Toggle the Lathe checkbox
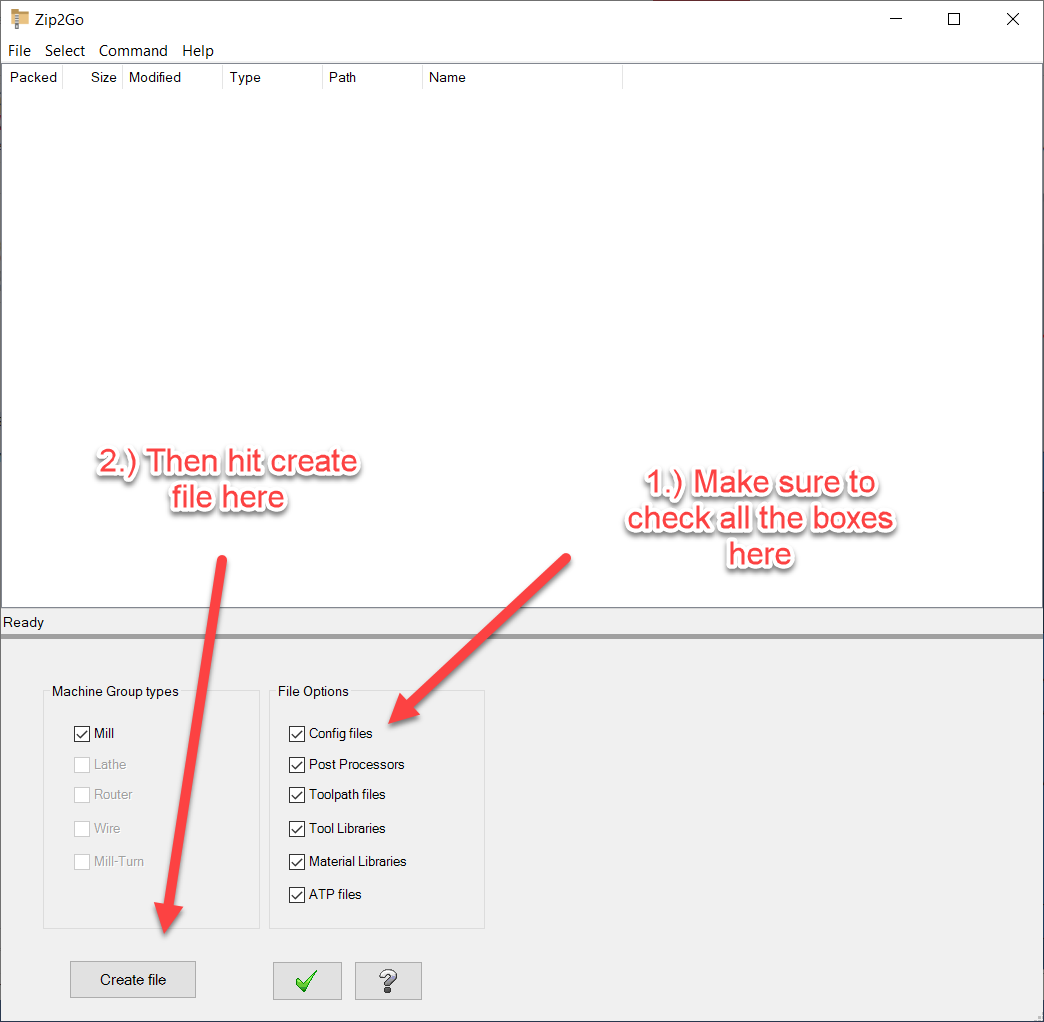1044x1022 pixels. point(82,764)
